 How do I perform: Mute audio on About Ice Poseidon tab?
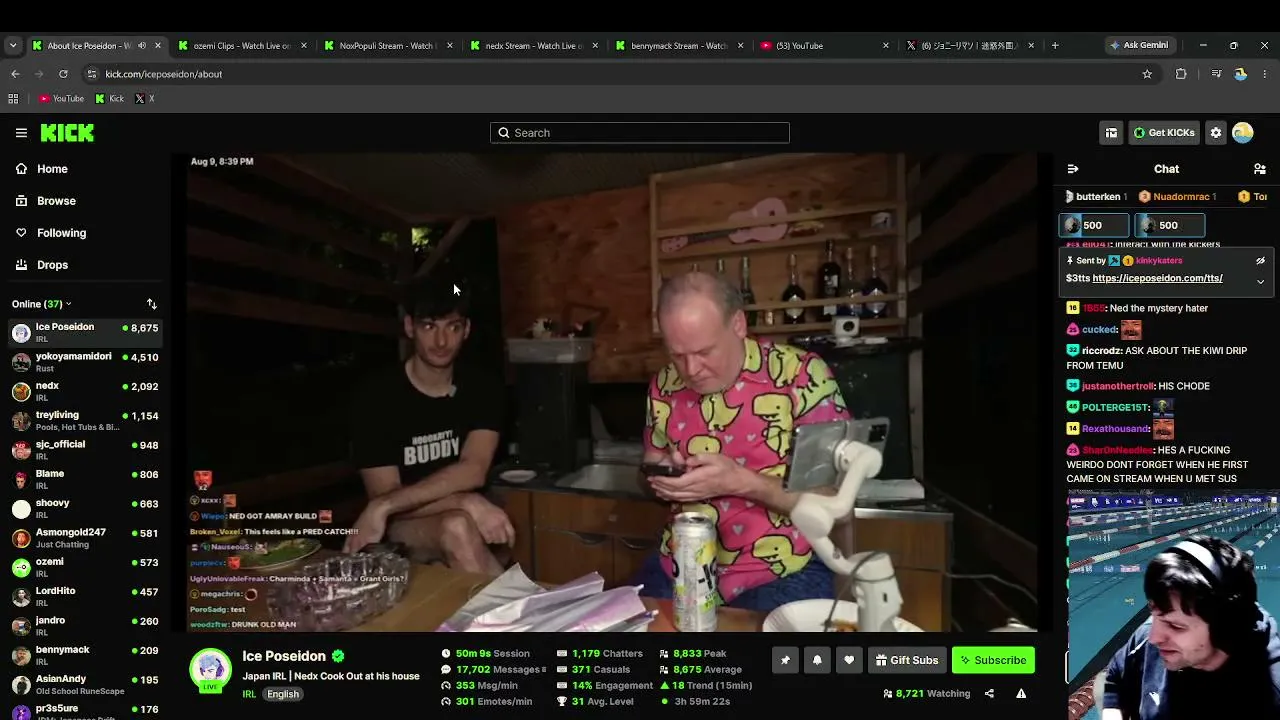point(142,45)
